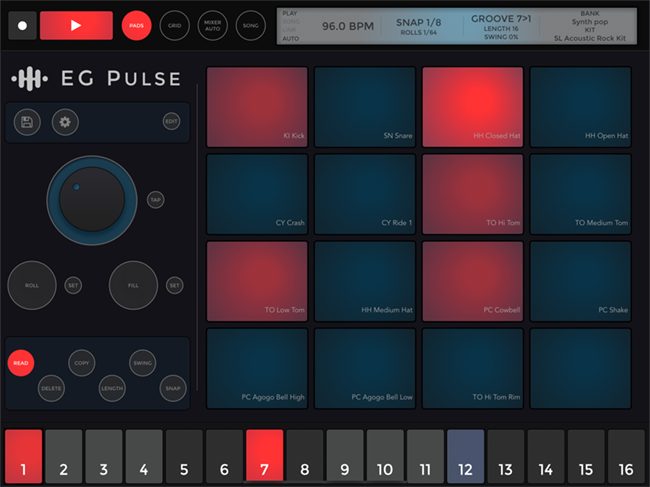Hit the HH Closed Hat pad
The width and height of the screenshot is (650, 487).
(472, 107)
